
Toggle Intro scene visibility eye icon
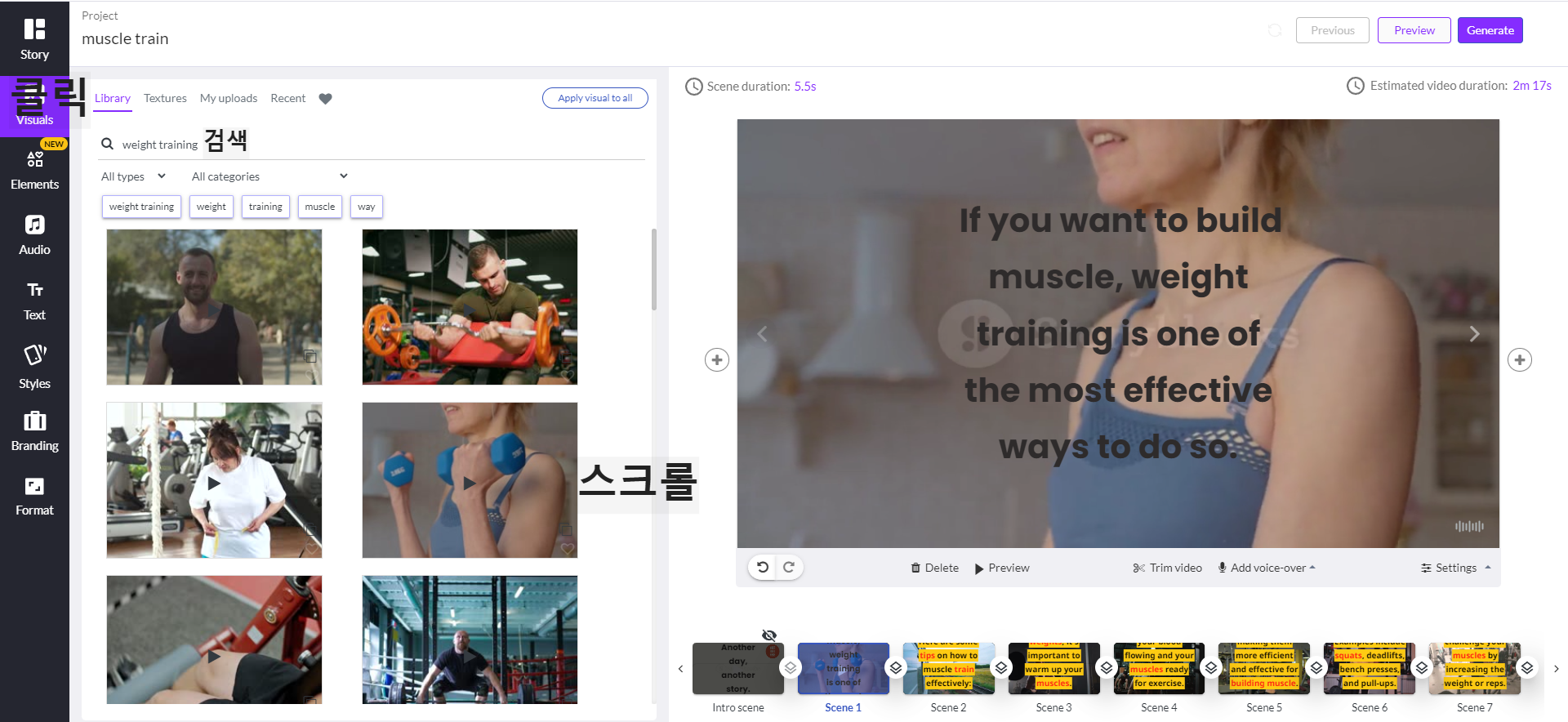point(769,635)
